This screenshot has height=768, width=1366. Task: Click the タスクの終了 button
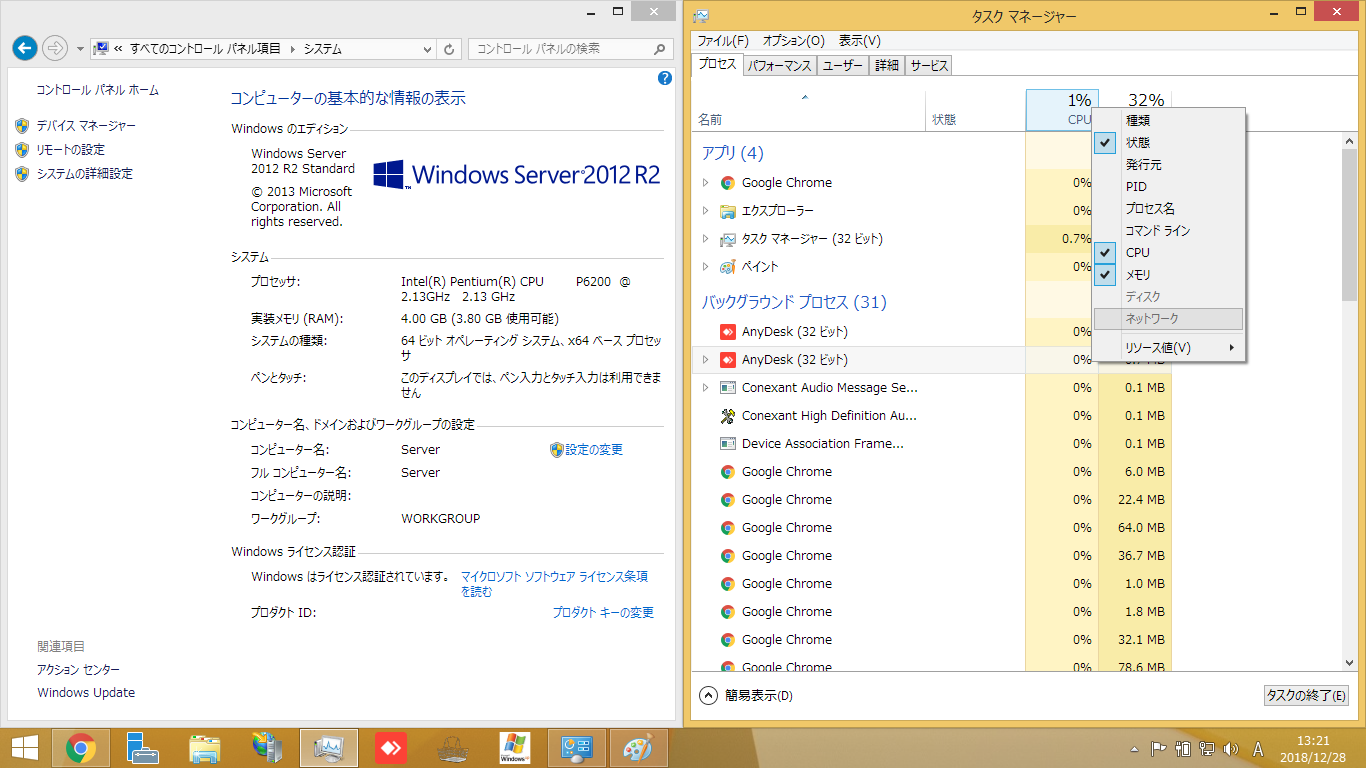[1306, 696]
